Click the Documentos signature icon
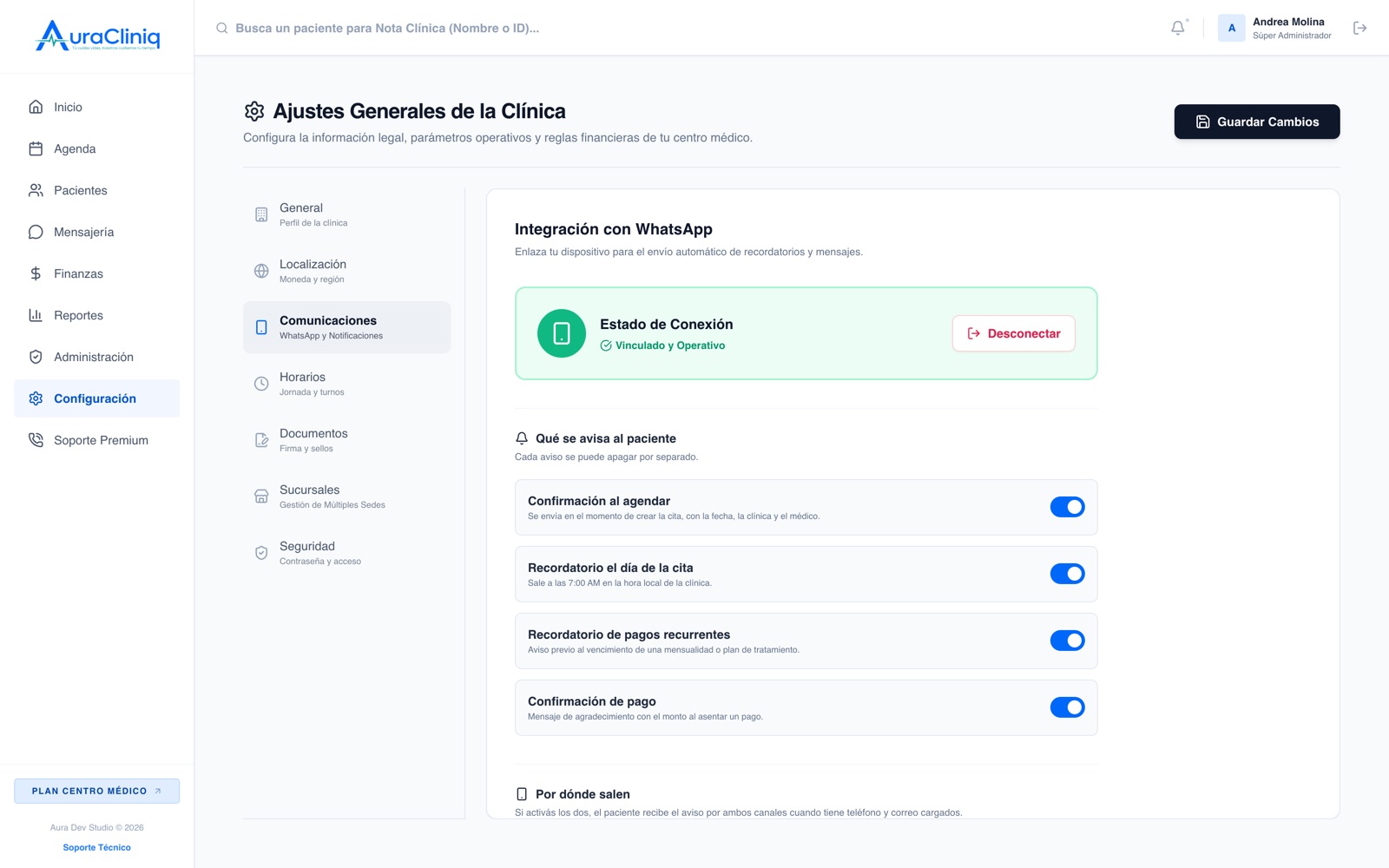This screenshot has width=1389, height=868. pos(261,440)
